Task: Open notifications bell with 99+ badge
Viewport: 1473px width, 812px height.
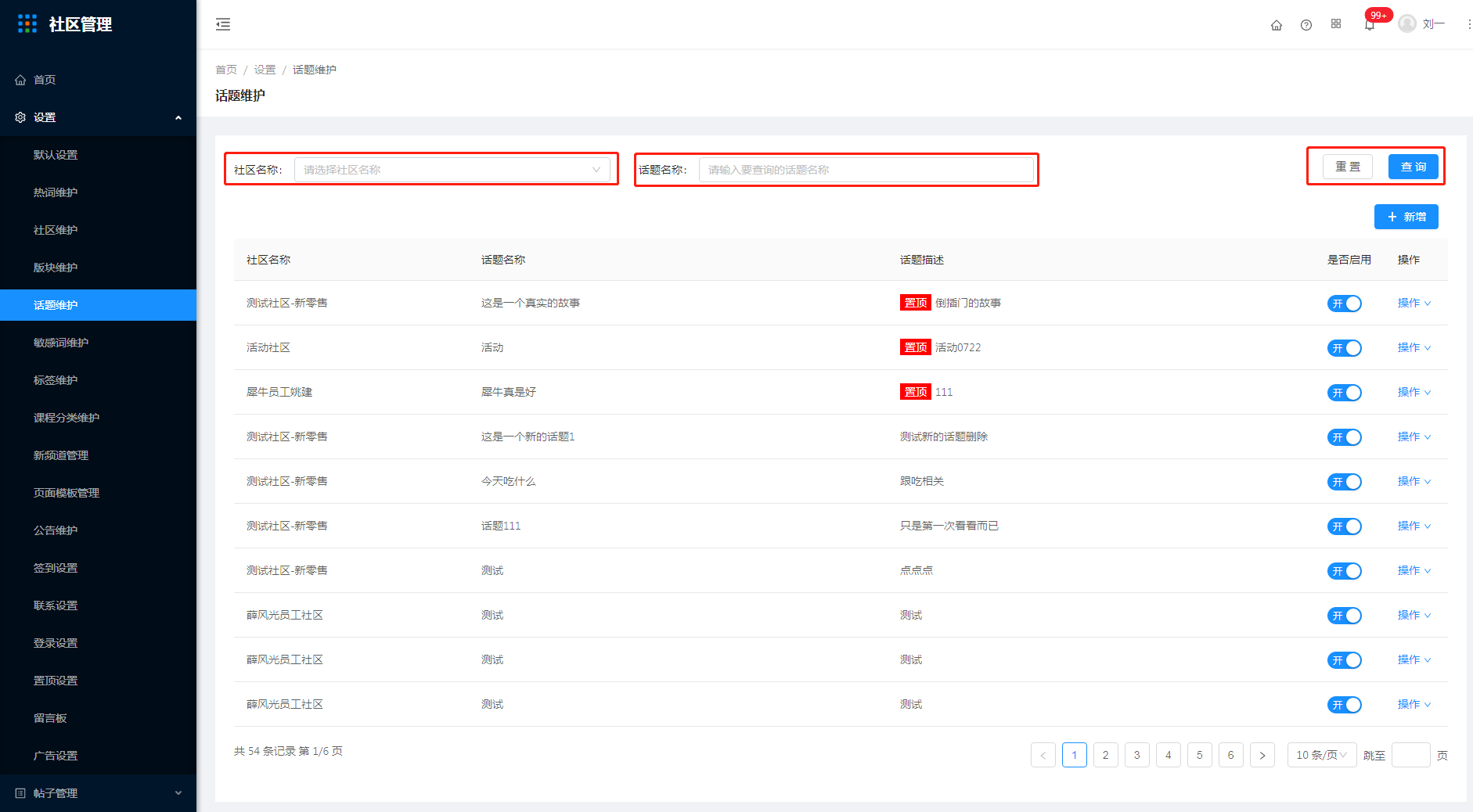Action: click(x=1370, y=25)
